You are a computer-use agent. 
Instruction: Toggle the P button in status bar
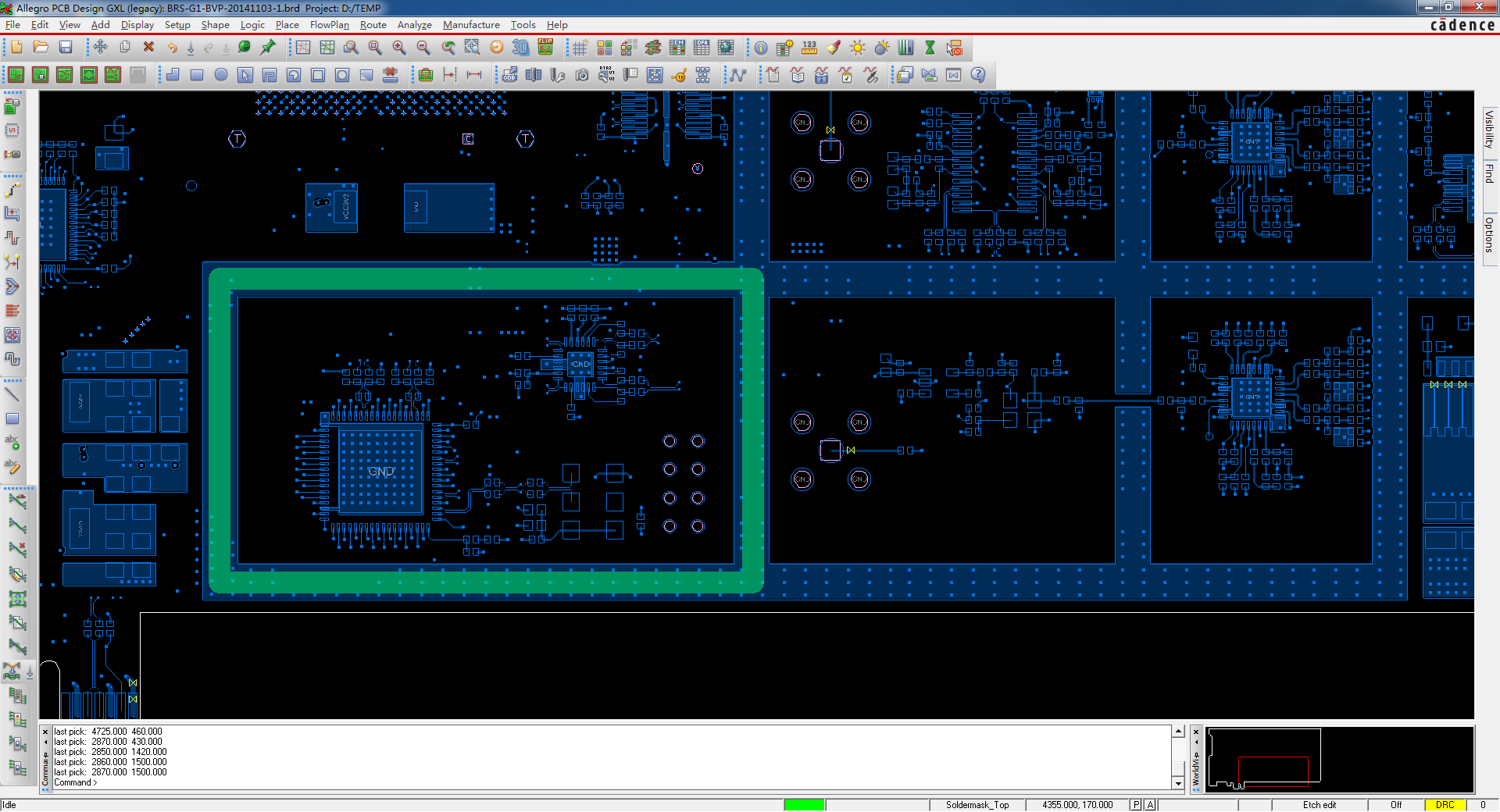pyautogui.click(x=1136, y=805)
